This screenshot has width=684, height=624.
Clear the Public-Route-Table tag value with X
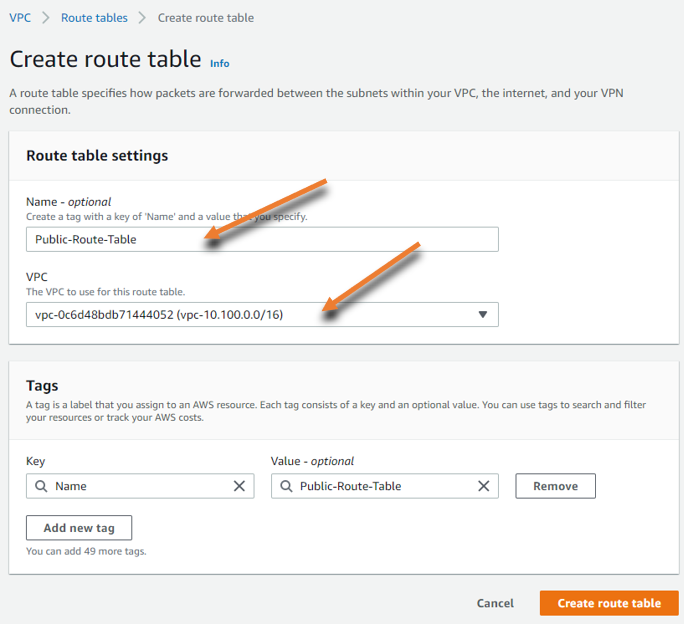pyautogui.click(x=483, y=486)
